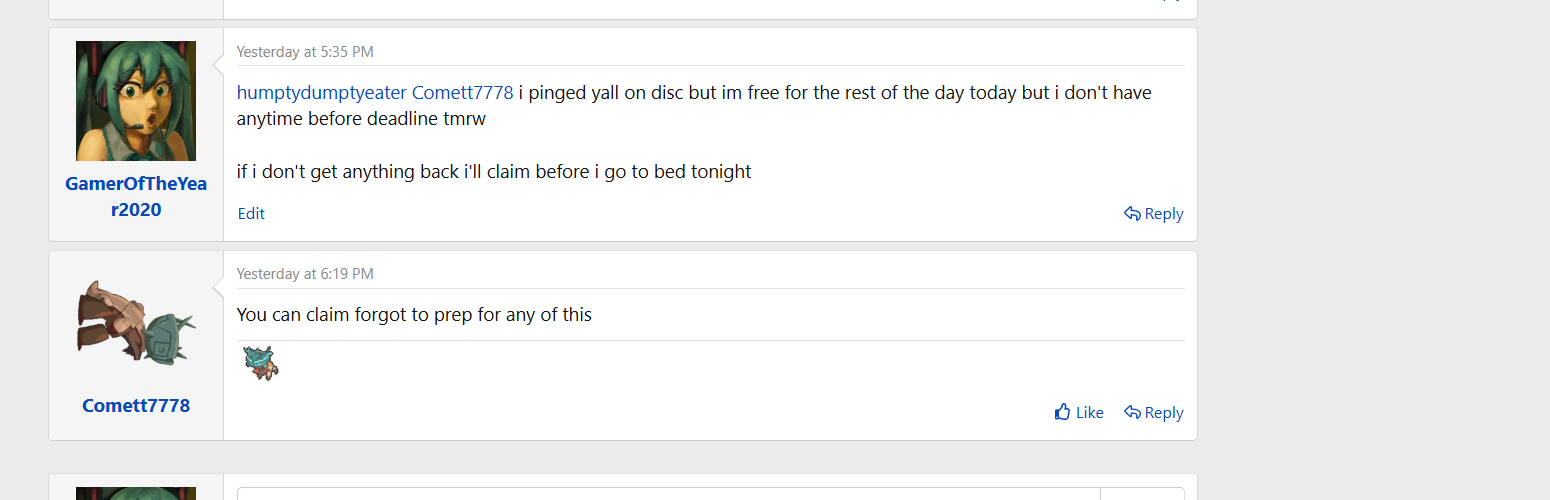
Task: Open the Comett7778 username link under the avatar
Action: point(136,406)
